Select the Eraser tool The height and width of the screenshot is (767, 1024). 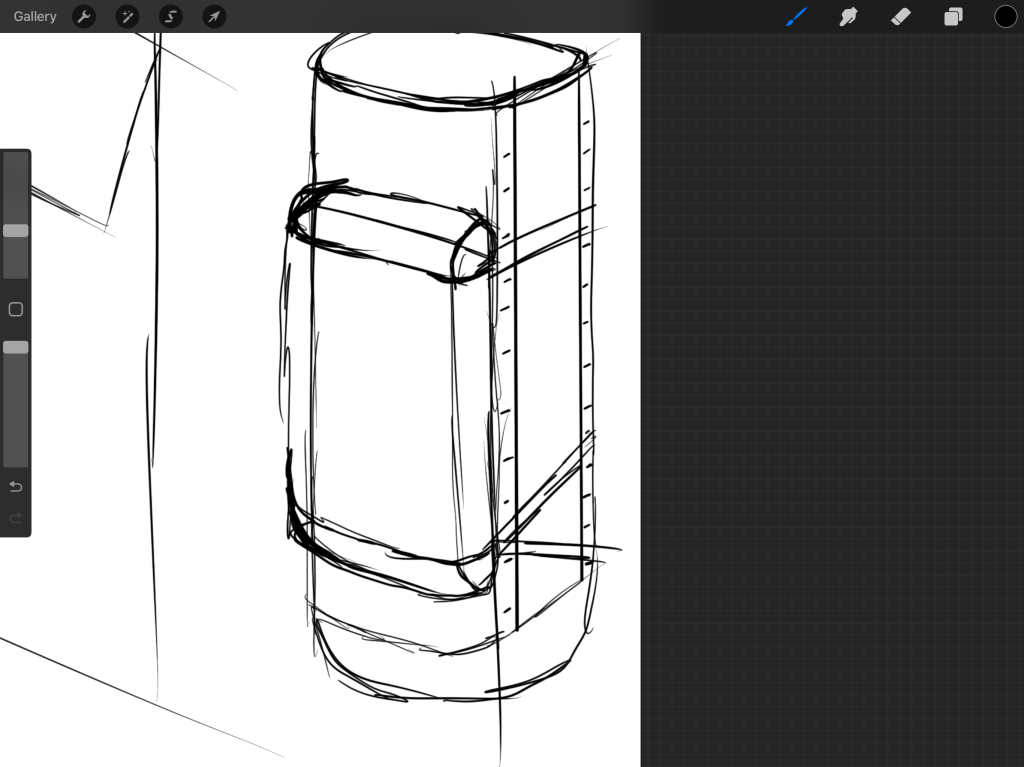[x=900, y=17]
